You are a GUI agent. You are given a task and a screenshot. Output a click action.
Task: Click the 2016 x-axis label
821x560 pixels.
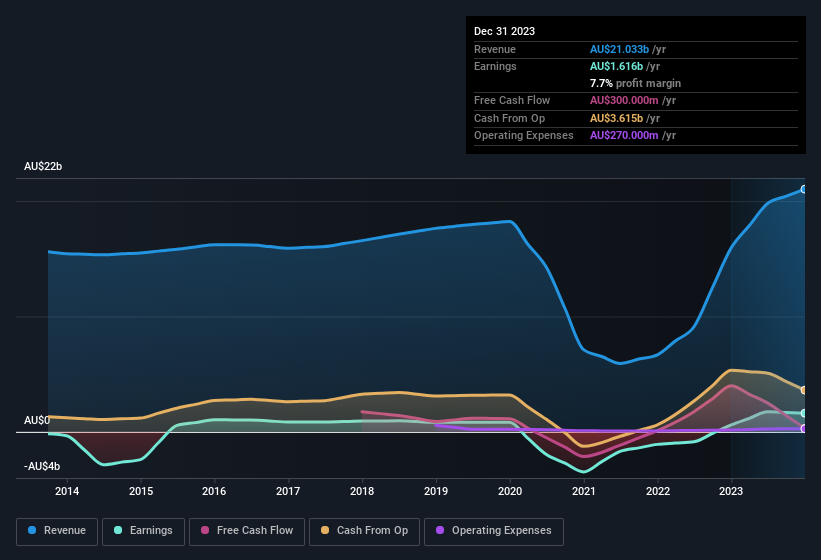coord(214,491)
